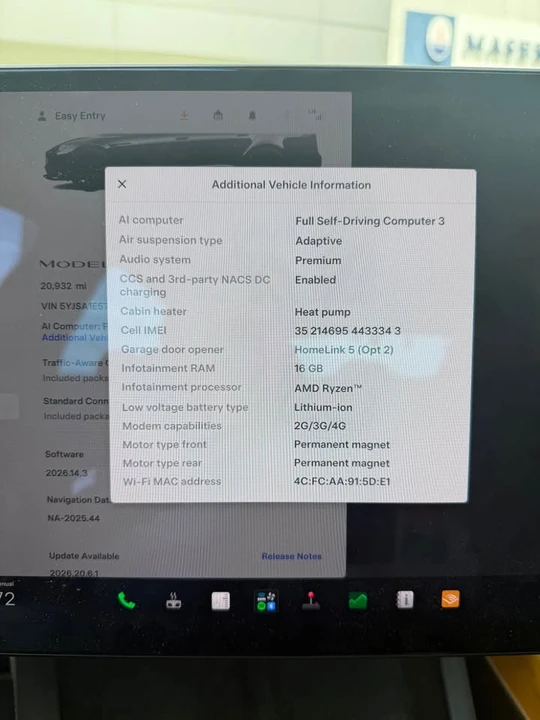
Task: Select the 'Heat pump' value
Action: pyautogui.click(x=322, y=312)
